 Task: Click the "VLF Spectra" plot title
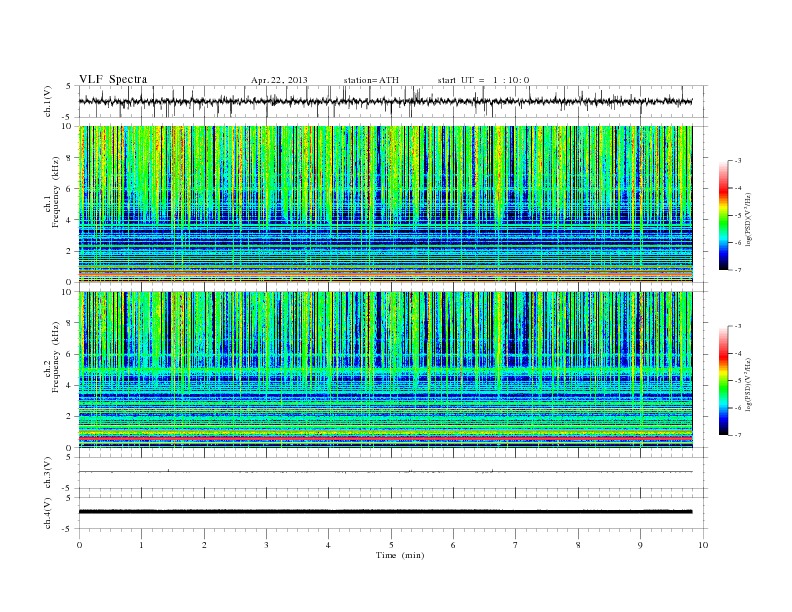tap(113, 79)
